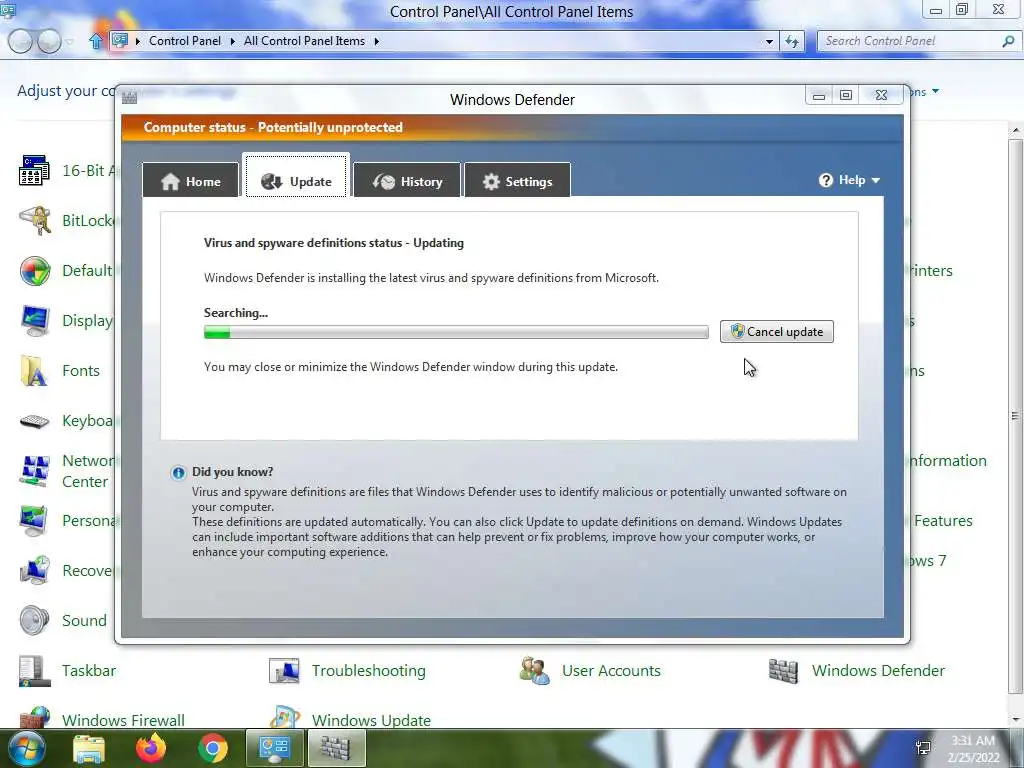Click the All Control Panel Items breadcrumb
This screenshot has width=1024, height=768.
click(x=304, y=40)
